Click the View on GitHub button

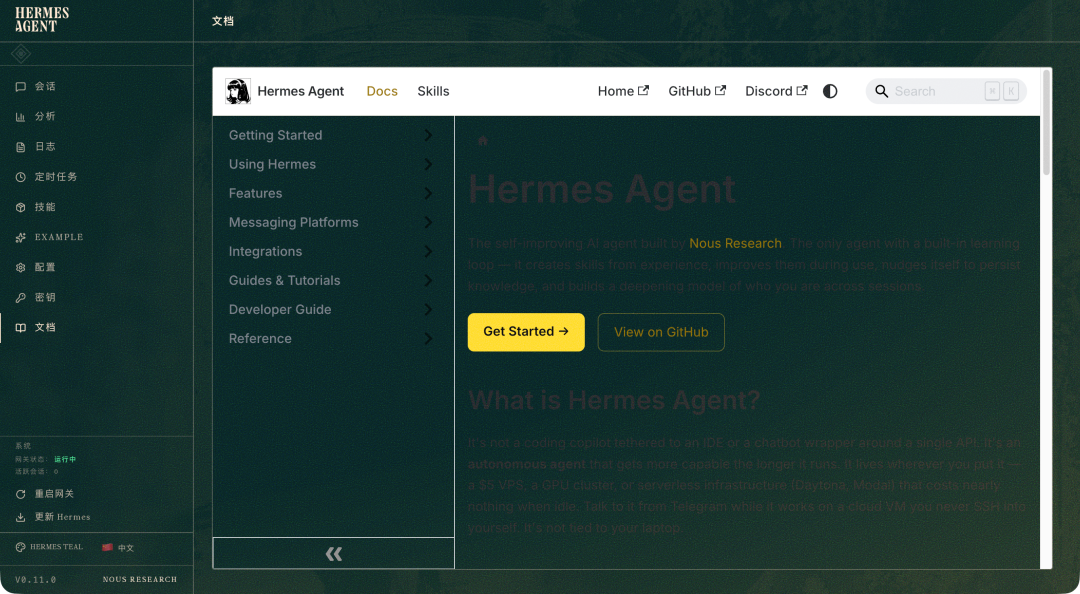pyautogui.click(x=661, y=332)
